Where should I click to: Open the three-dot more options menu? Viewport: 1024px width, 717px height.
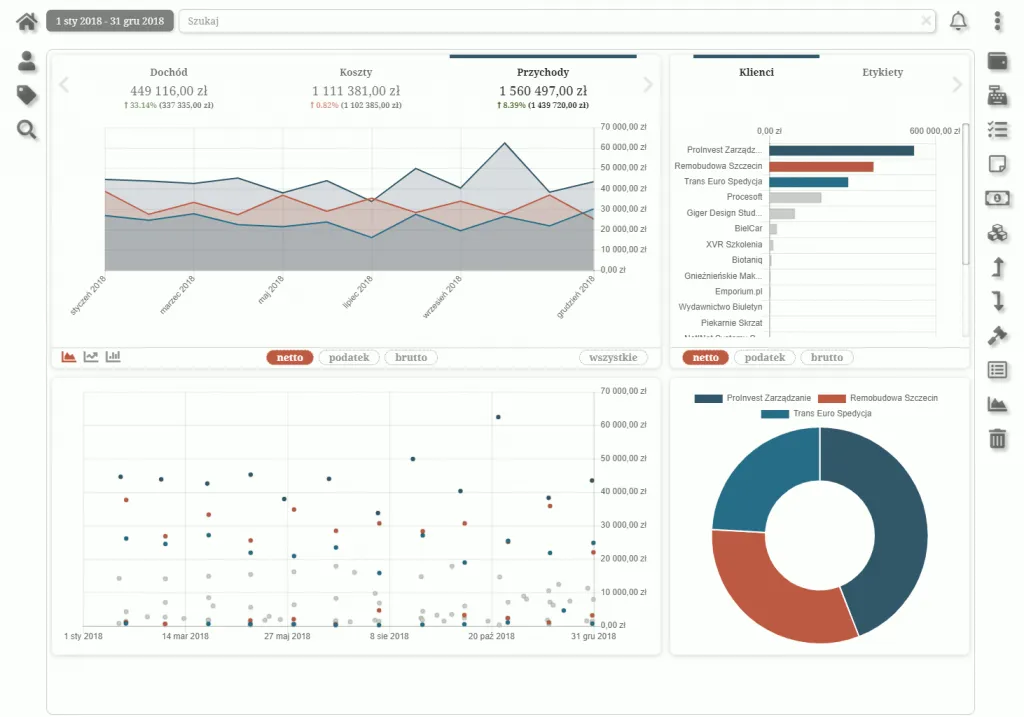pos(997,21)
